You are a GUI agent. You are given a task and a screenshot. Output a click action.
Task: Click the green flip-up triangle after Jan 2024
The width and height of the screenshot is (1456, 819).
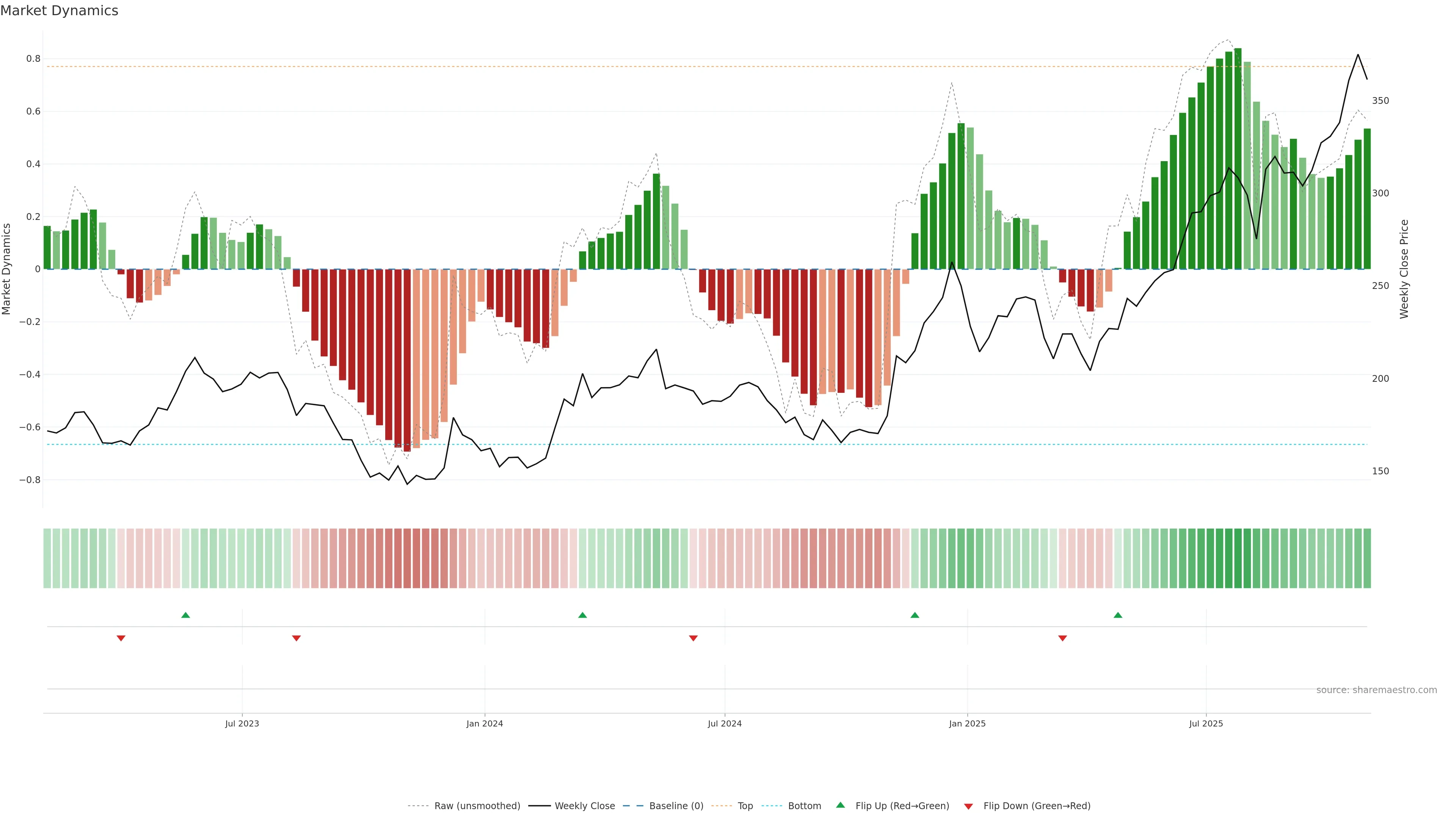[x=583, y=615]
